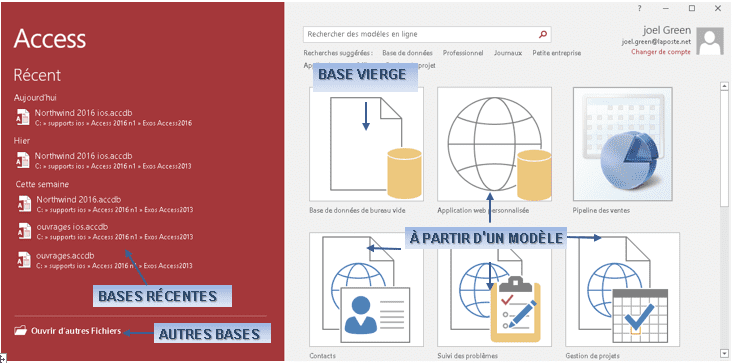The height and width of the screenshot is (363, 732).
Task: Click the Access file icon beside ouvrages ios.accdb
Action: point(24,231)
